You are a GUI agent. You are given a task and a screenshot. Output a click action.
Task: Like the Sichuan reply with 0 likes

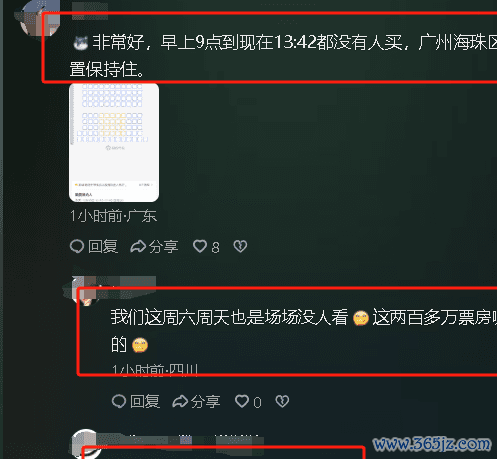tap(242, 401)
